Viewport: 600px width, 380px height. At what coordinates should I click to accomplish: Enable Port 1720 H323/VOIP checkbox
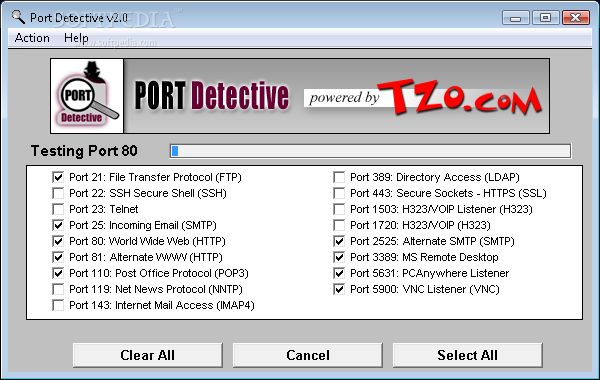pyautogui.click(x=339, y=225)
